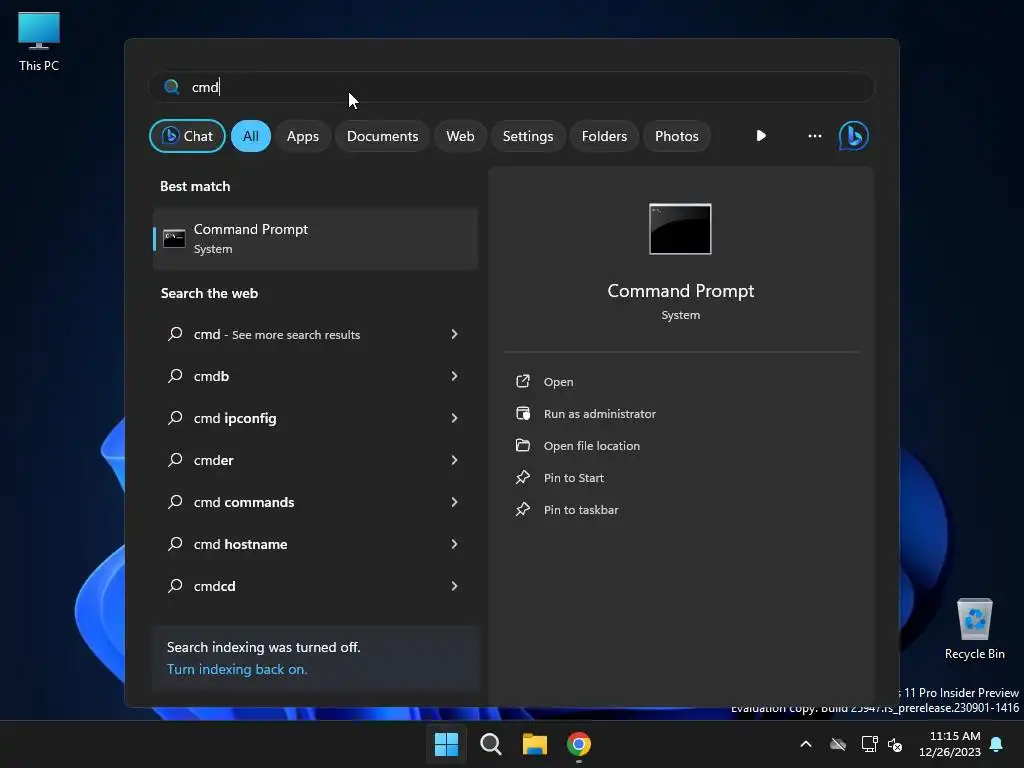
Task: Open the three-dot options menu
Action: [814, 136]
